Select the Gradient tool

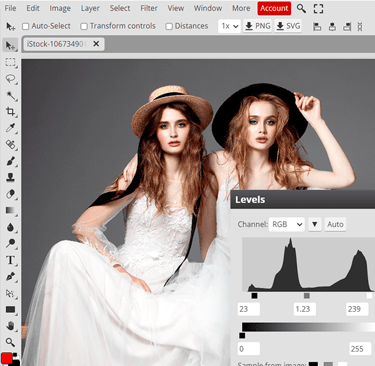pos(10,211)
